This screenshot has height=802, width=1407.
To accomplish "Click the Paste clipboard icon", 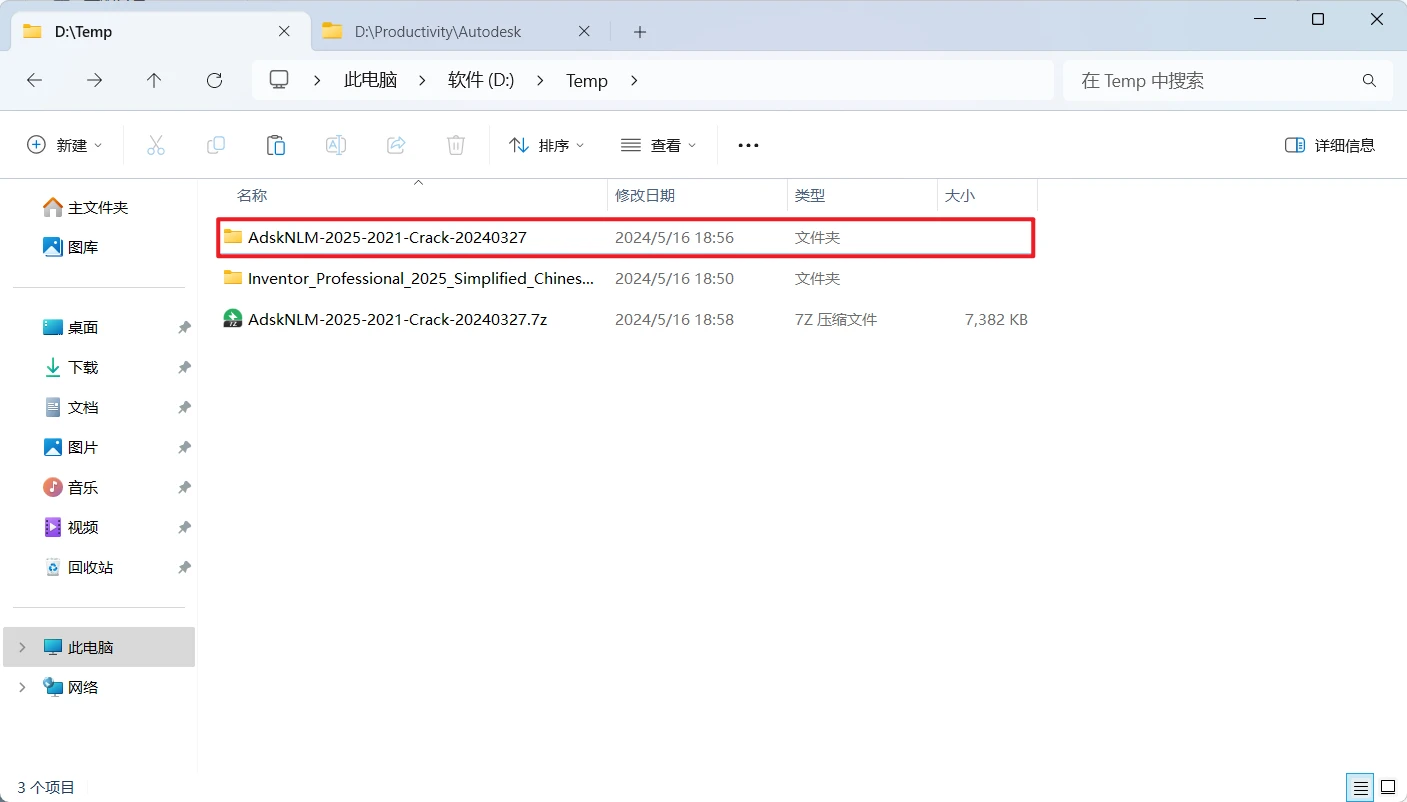I will 276,145.
